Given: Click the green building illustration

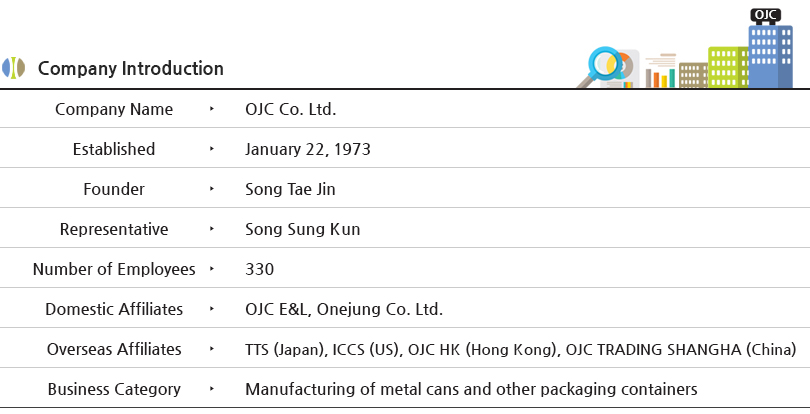Looking at the screenshot, I should click(728, 67).
